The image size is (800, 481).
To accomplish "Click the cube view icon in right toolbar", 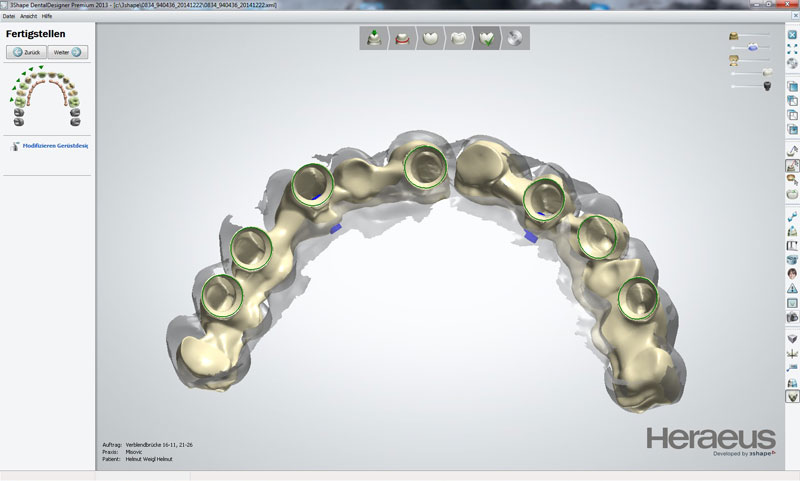I will click(792, 87).
